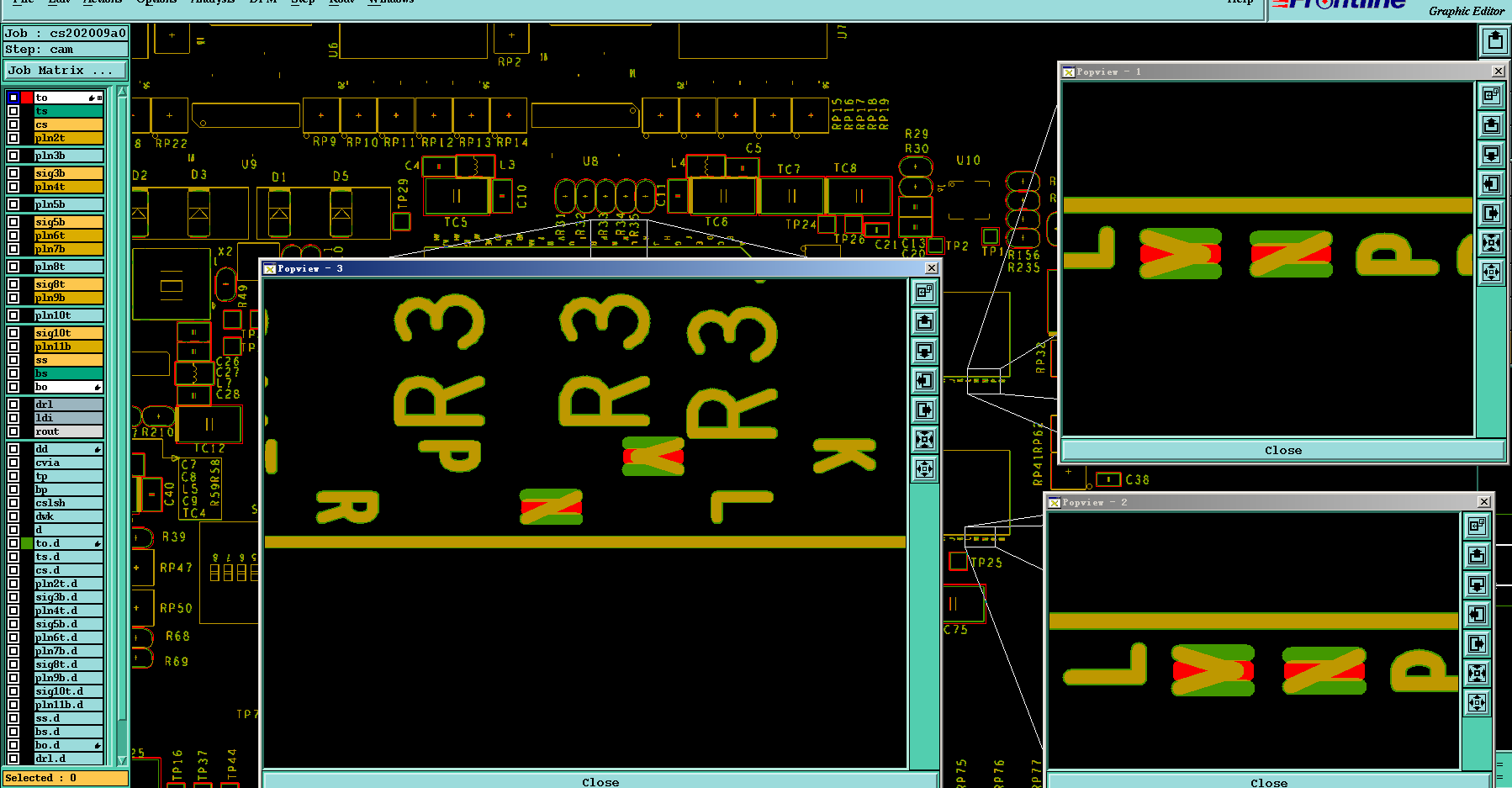The height and width of the screenshot is (788, 1512).
Task: Pan right in Popview 1
Action: (1491, 213)
